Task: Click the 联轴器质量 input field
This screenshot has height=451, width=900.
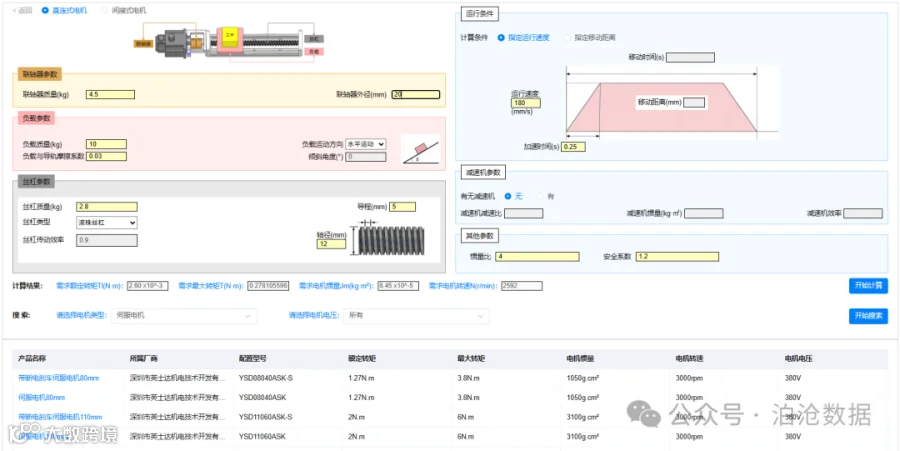Action: (x=111, y=95)
